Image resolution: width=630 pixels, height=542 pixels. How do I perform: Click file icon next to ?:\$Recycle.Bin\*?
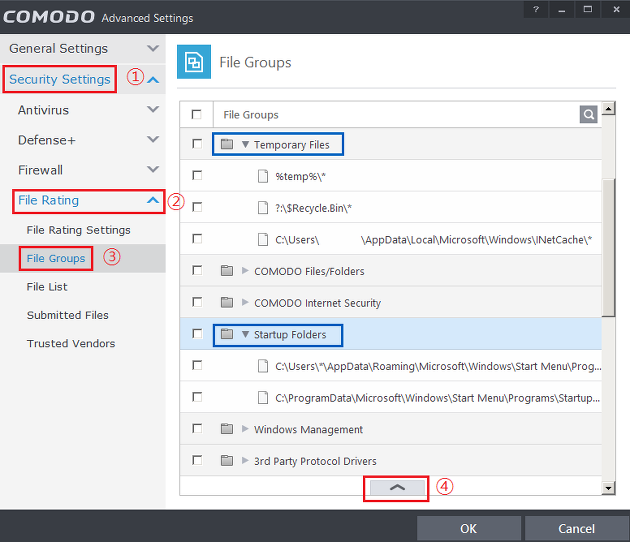(x=263, y=208)
